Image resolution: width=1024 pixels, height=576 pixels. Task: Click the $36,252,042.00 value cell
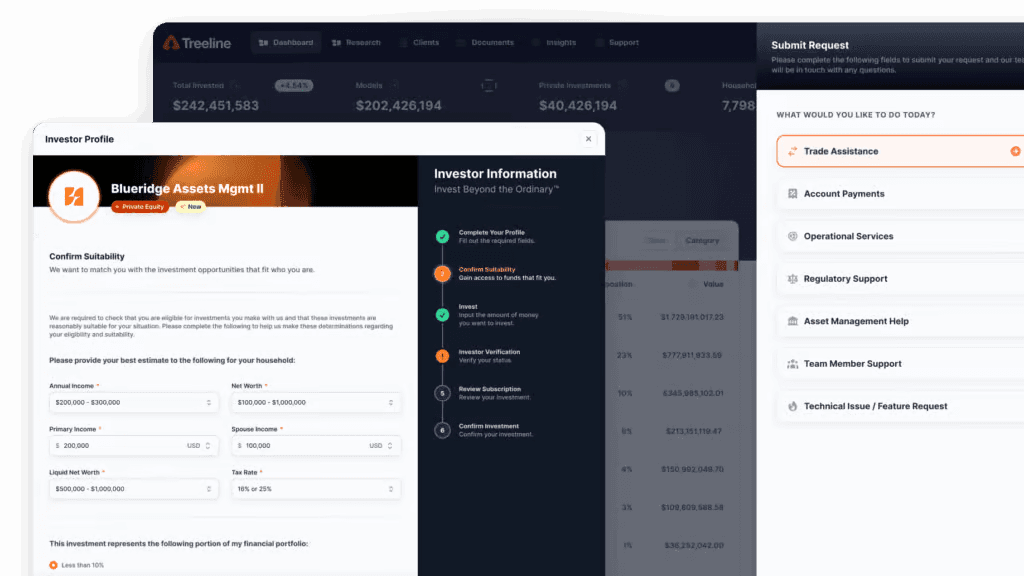694,545
